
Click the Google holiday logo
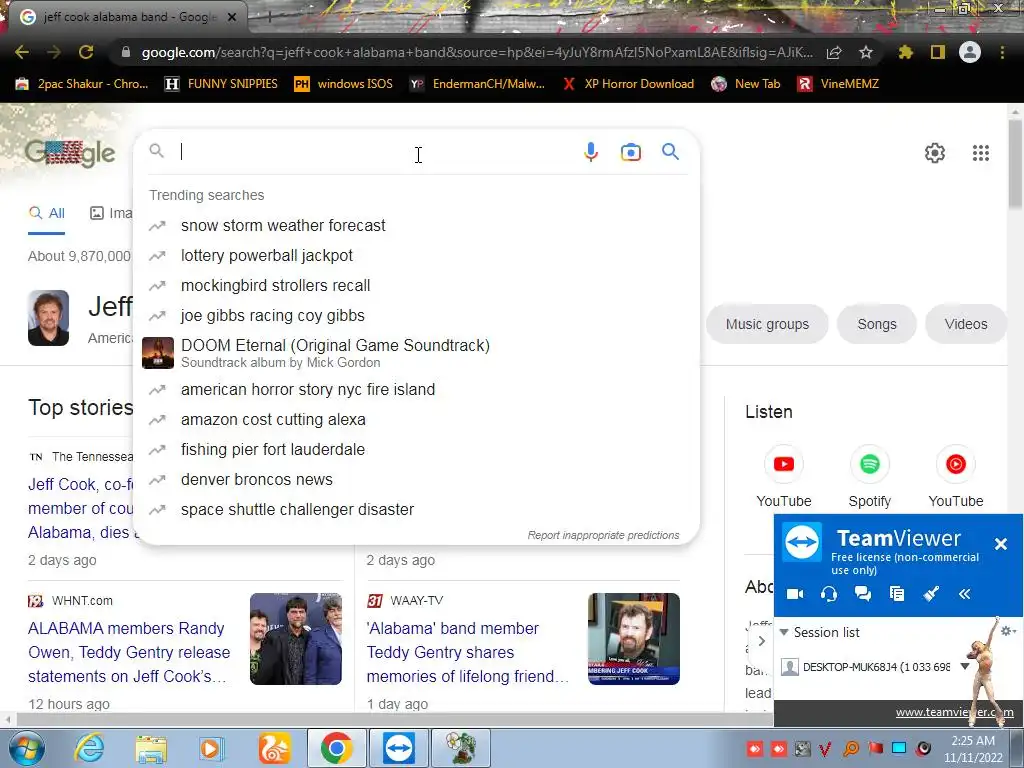tap(70, 154)
